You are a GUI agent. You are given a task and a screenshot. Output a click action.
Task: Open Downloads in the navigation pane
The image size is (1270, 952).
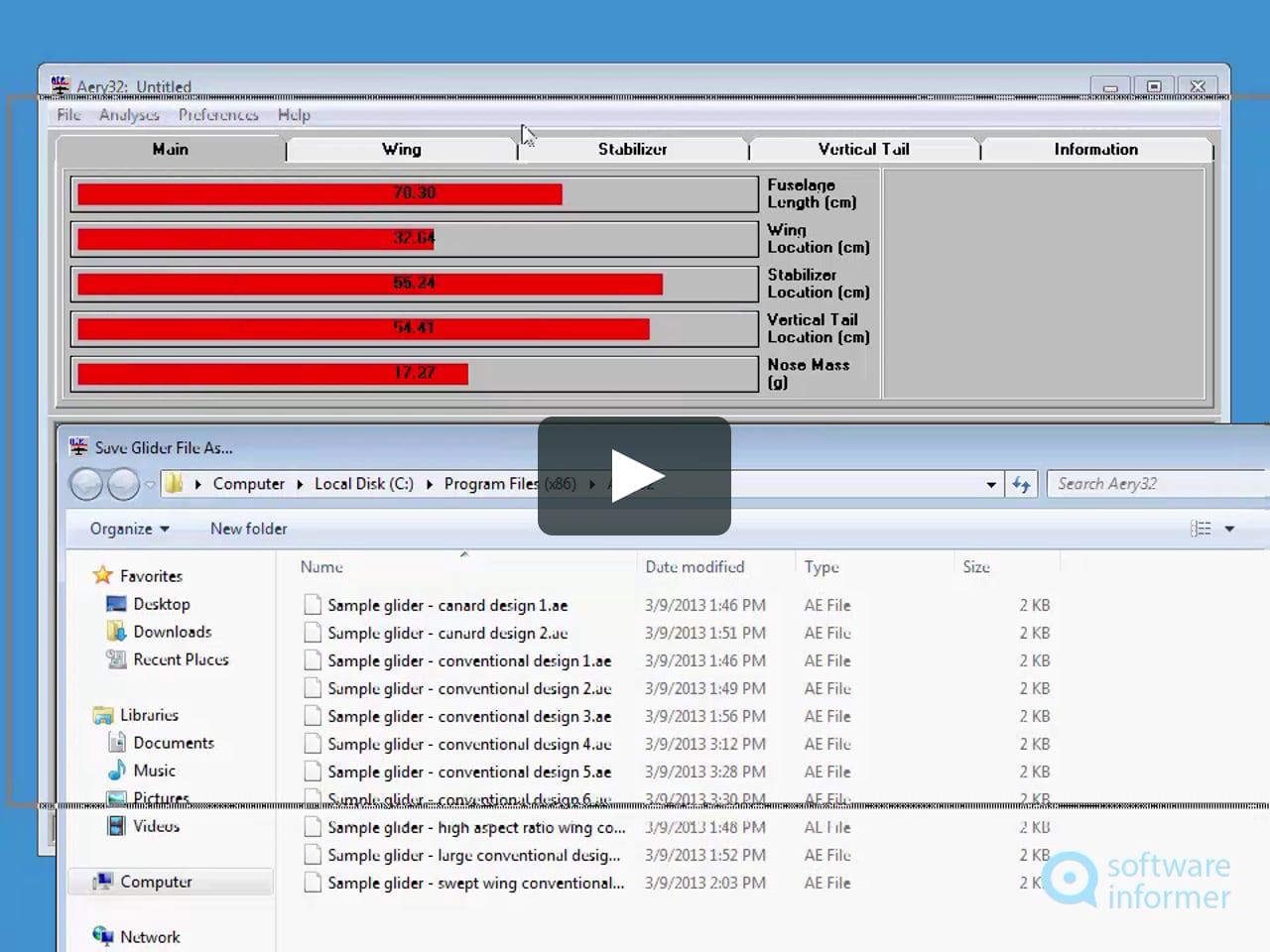173,632
